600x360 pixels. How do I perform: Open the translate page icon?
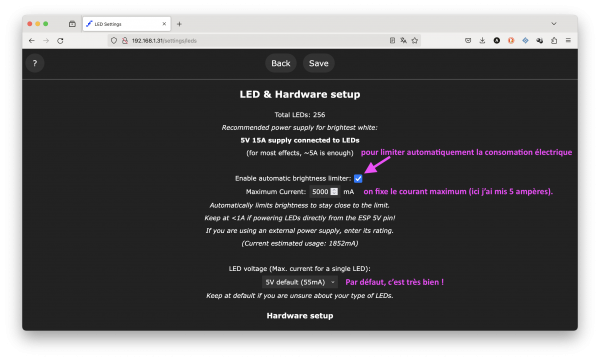403,41
